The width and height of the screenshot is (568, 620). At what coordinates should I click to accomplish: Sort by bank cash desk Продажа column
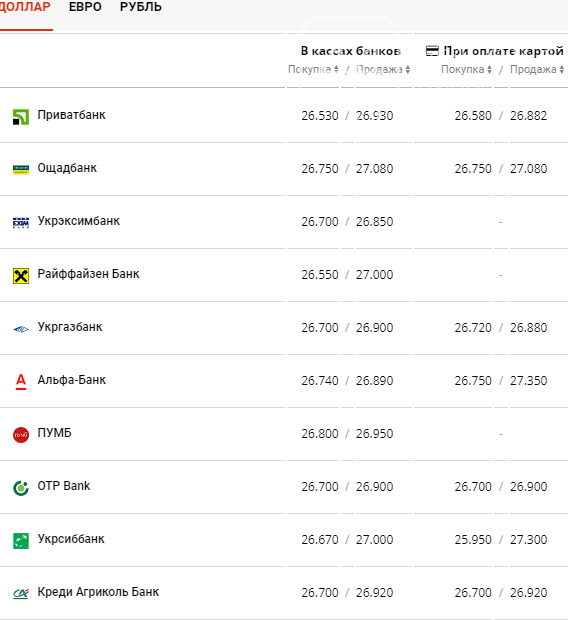(383, 69)
